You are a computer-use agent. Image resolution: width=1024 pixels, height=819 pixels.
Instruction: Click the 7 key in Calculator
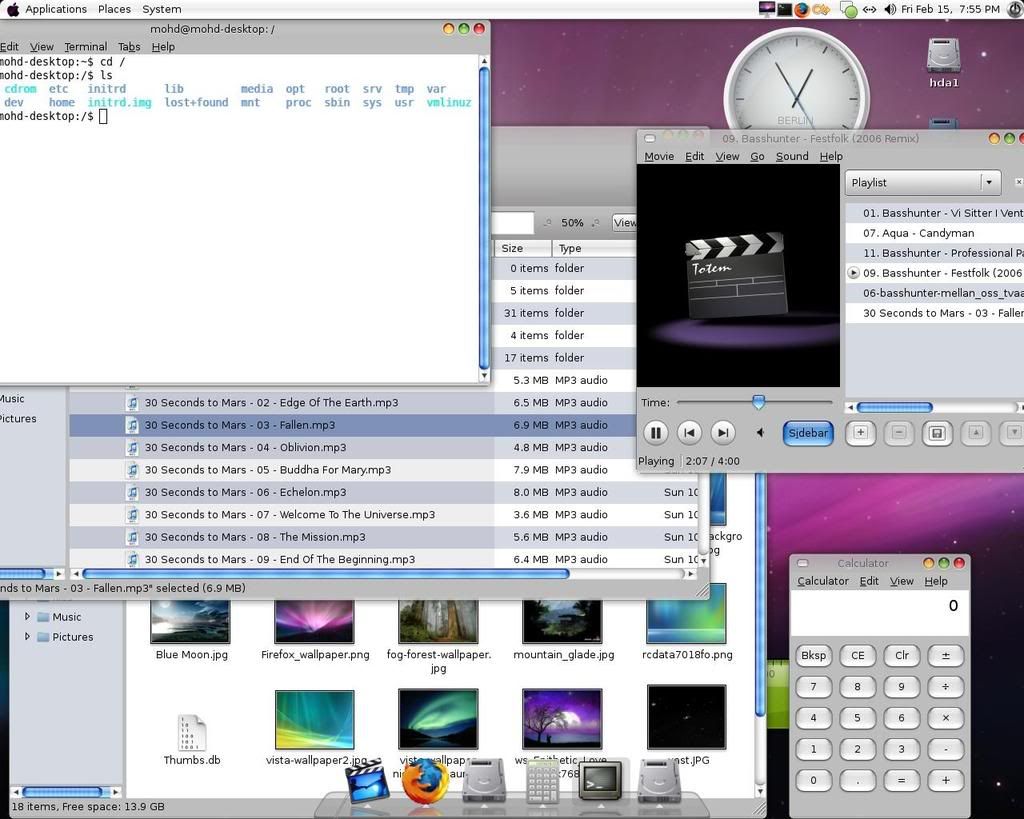[814, 686]
